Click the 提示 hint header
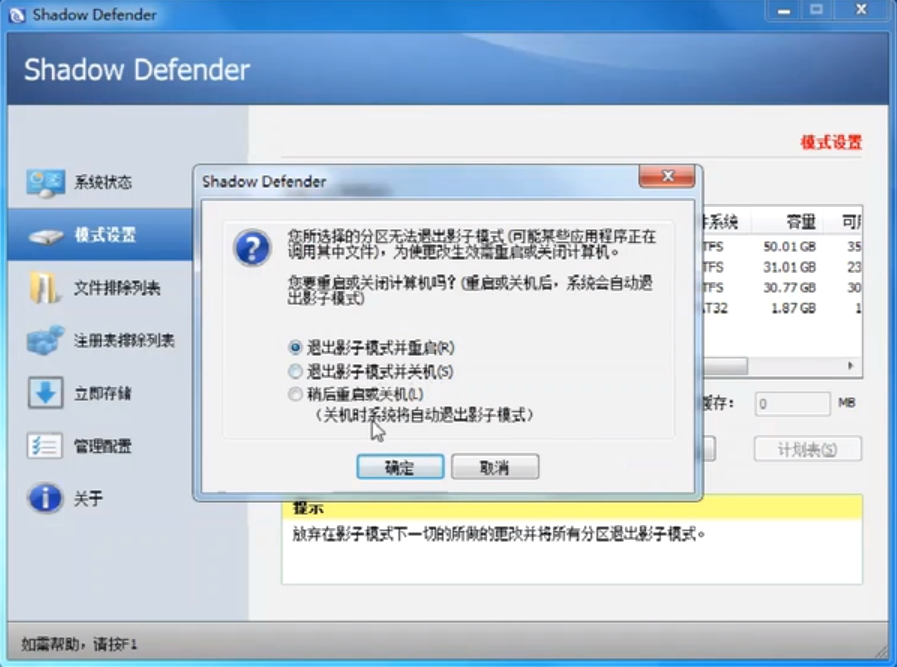This screenshot has height=667, width=897. click(309, 508)
